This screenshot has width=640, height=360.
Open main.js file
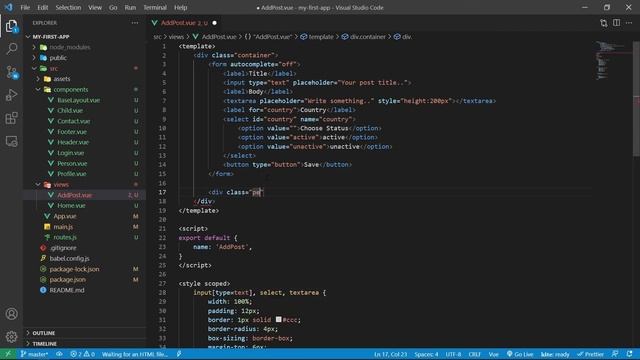(63, 227)
